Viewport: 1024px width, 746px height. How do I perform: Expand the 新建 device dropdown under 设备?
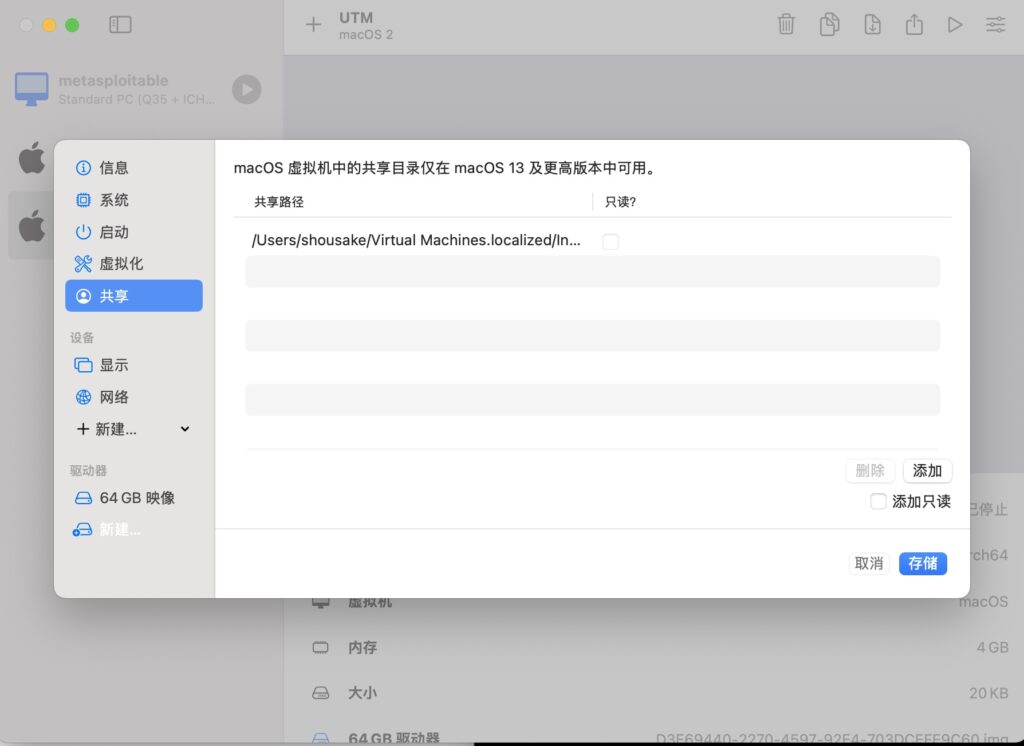point(134,429)
